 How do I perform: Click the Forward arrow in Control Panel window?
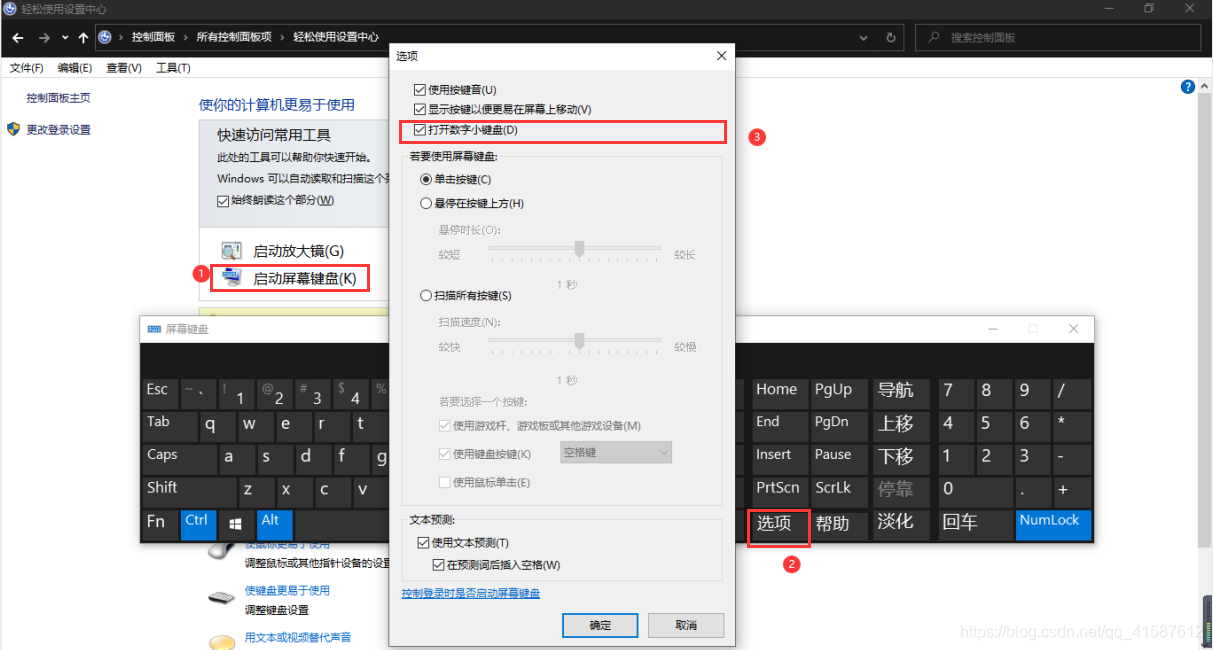tap(44, 38)
